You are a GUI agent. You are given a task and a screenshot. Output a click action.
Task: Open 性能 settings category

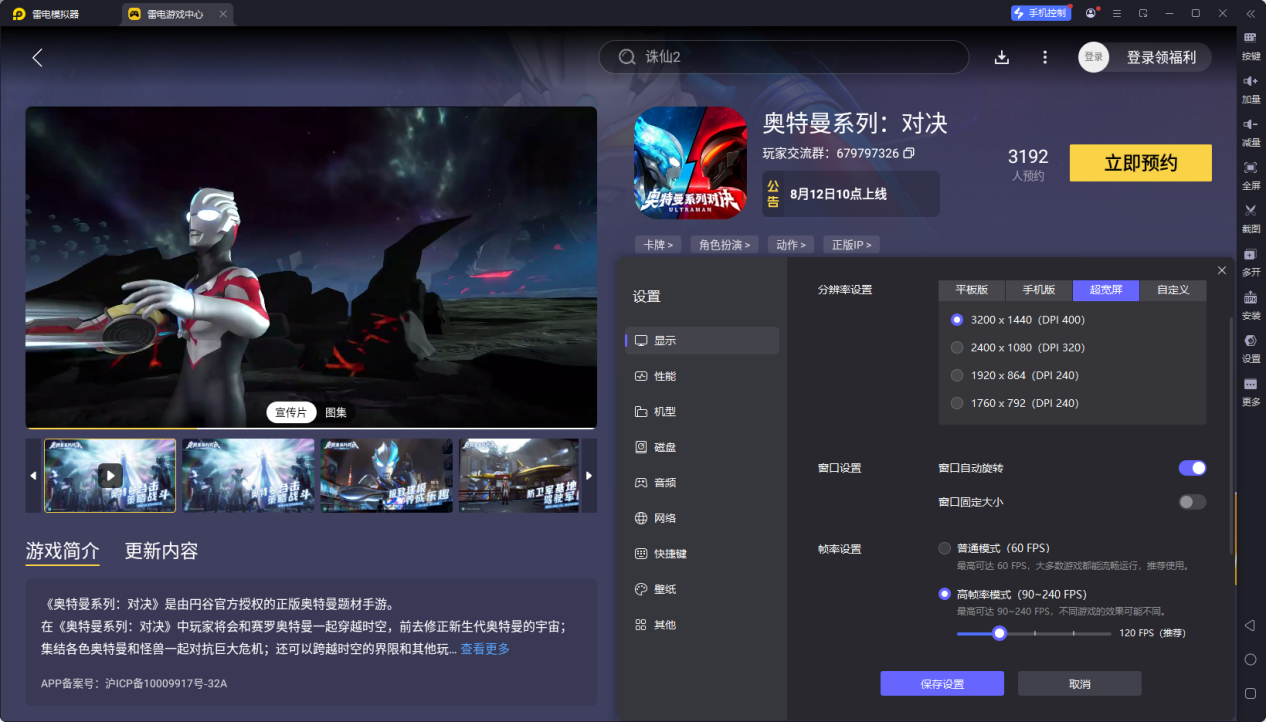(702, 376)
